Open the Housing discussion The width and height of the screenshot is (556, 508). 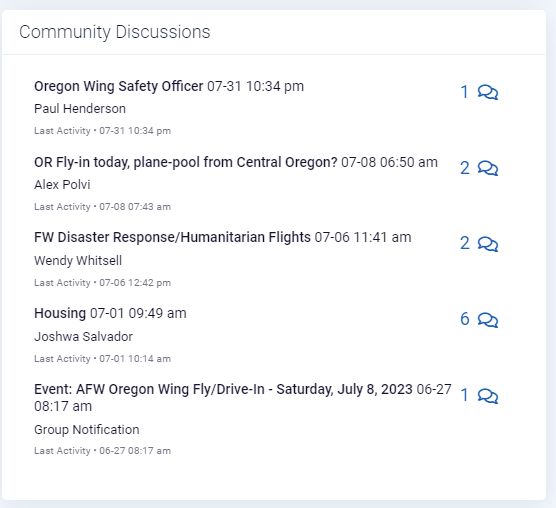click(x=60, y=313)
